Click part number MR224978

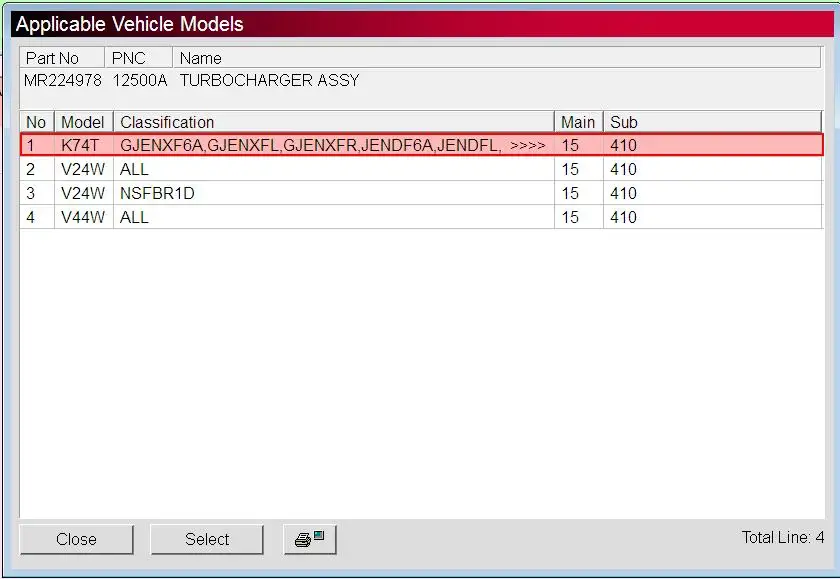[63, 80]
